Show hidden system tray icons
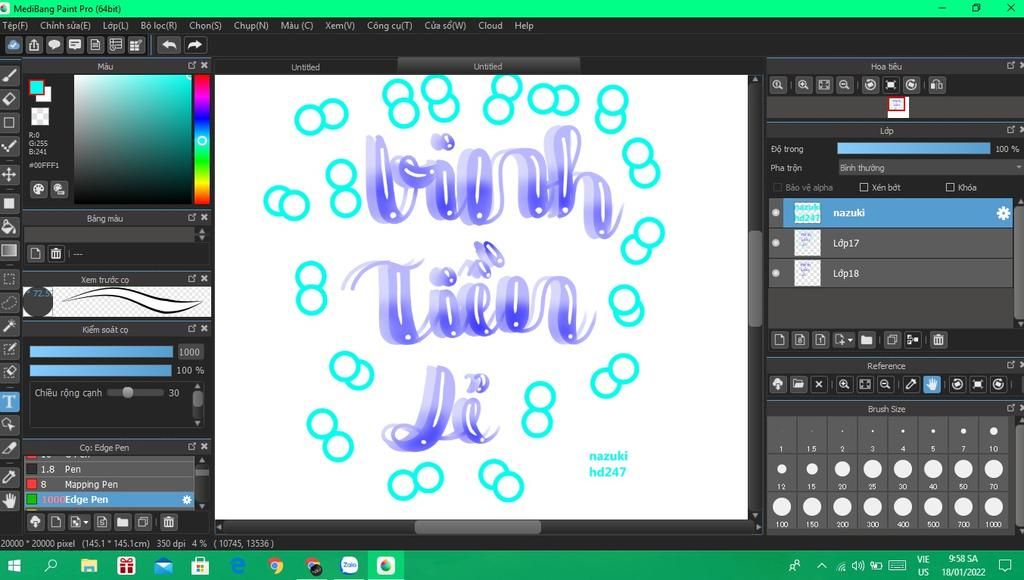 (822, 566)
